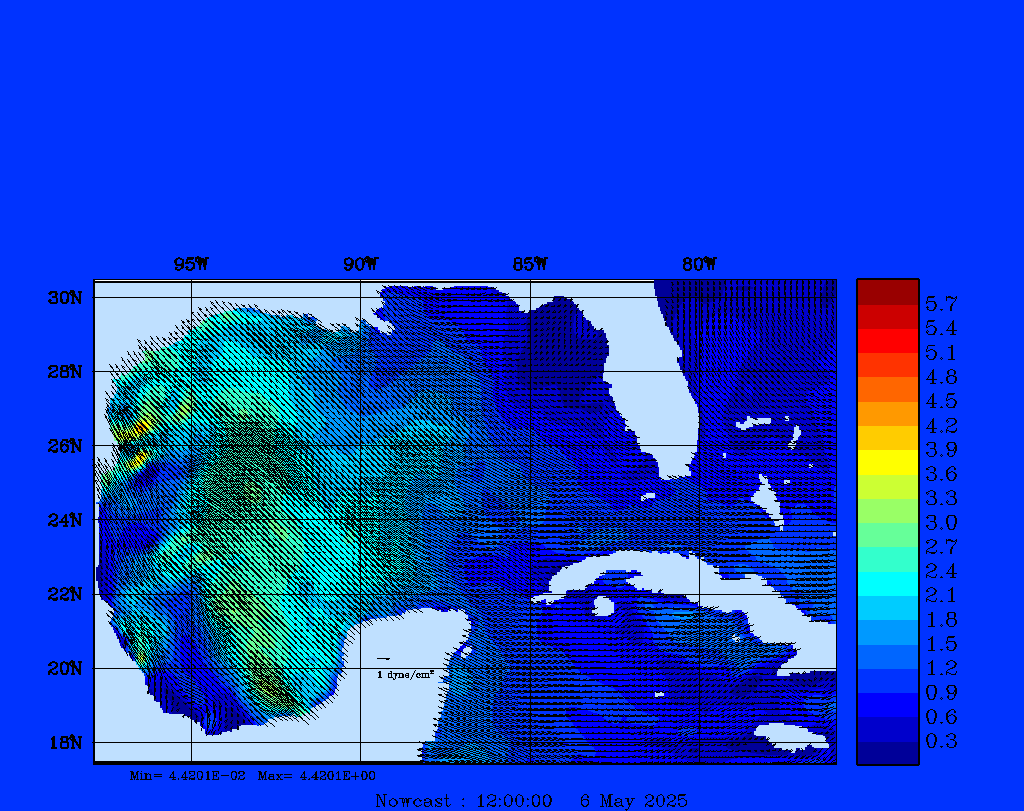Select the 85W longitude label
The height and width of the screenshot is (811, 1024).
[x=530, y=264]
